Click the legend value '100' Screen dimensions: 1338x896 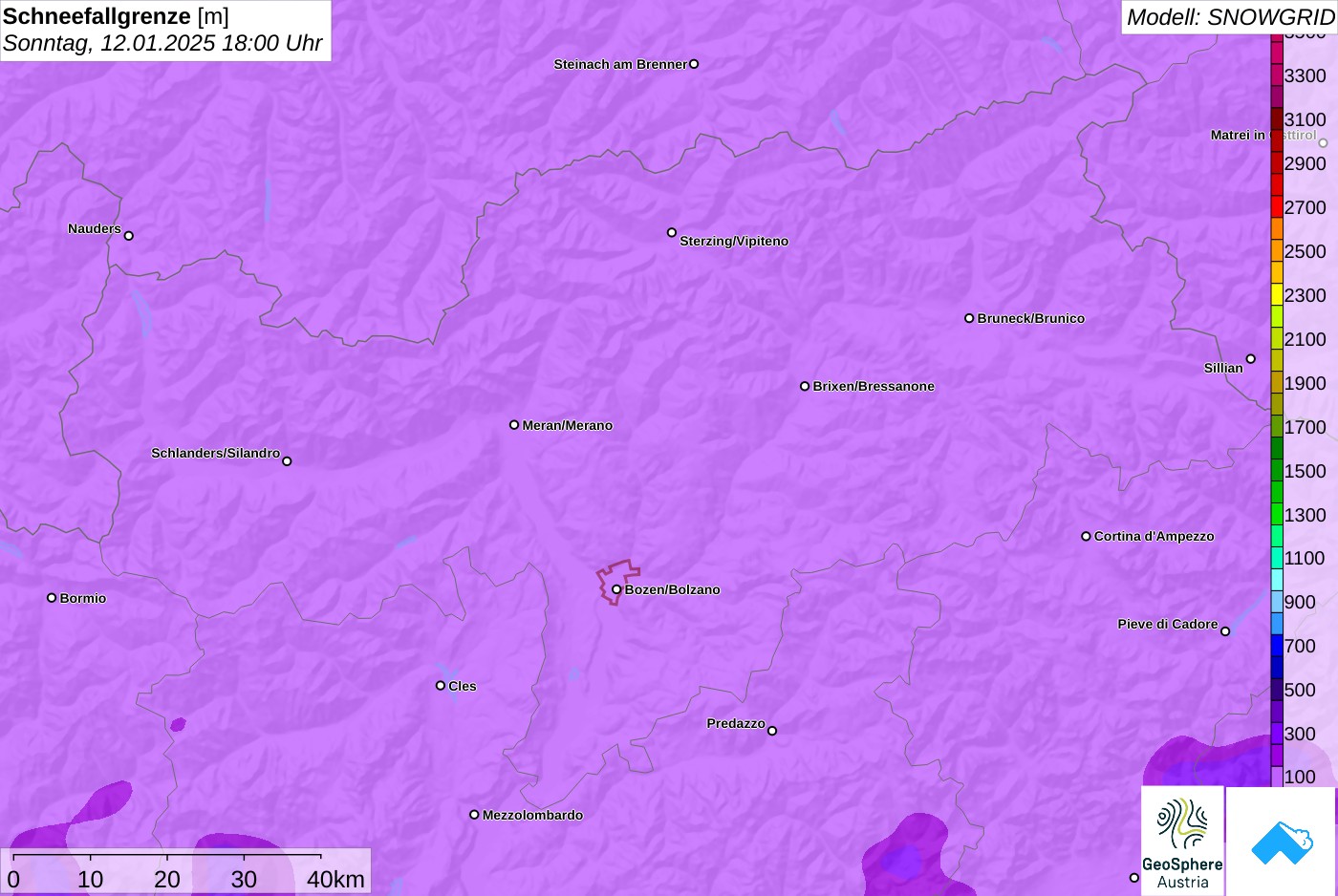click(x=1300, y=777)
